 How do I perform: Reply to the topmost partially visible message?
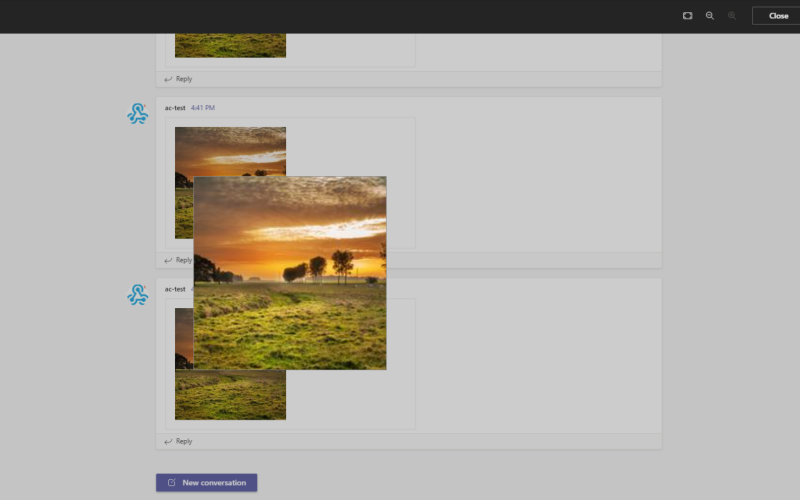(178, 79)
